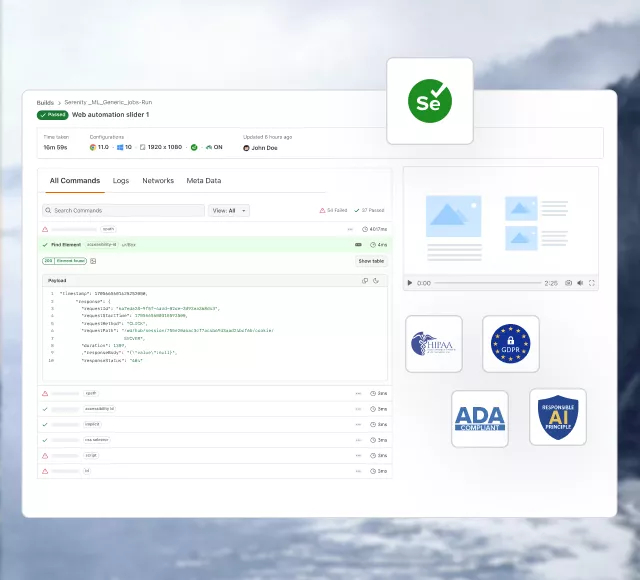Click the Responsible AI Principle shield badge
Image resolution: width=640 pixels, height=580 pixels.
(558, 417)
